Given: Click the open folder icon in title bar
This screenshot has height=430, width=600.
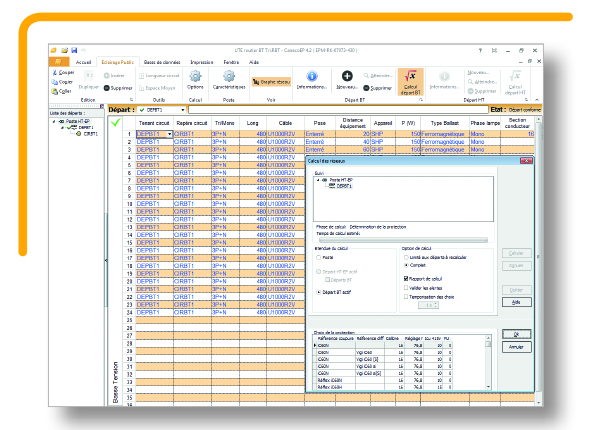Looking at the screenshot, I should [x=64, y=50].
